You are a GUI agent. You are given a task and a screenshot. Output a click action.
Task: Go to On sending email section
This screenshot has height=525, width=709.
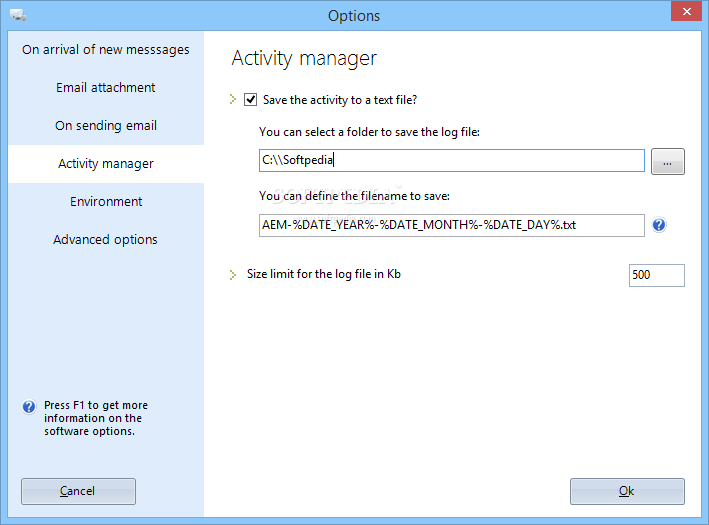(106, 126)
